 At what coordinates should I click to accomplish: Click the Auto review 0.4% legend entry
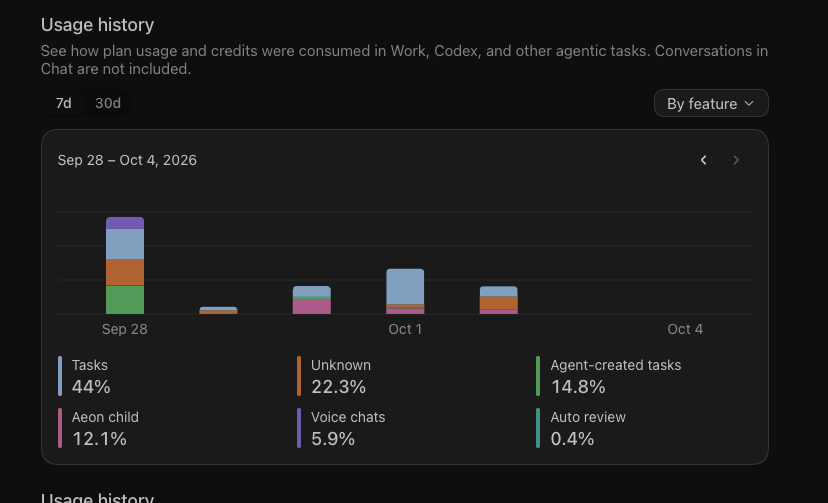tap(581, 428)
